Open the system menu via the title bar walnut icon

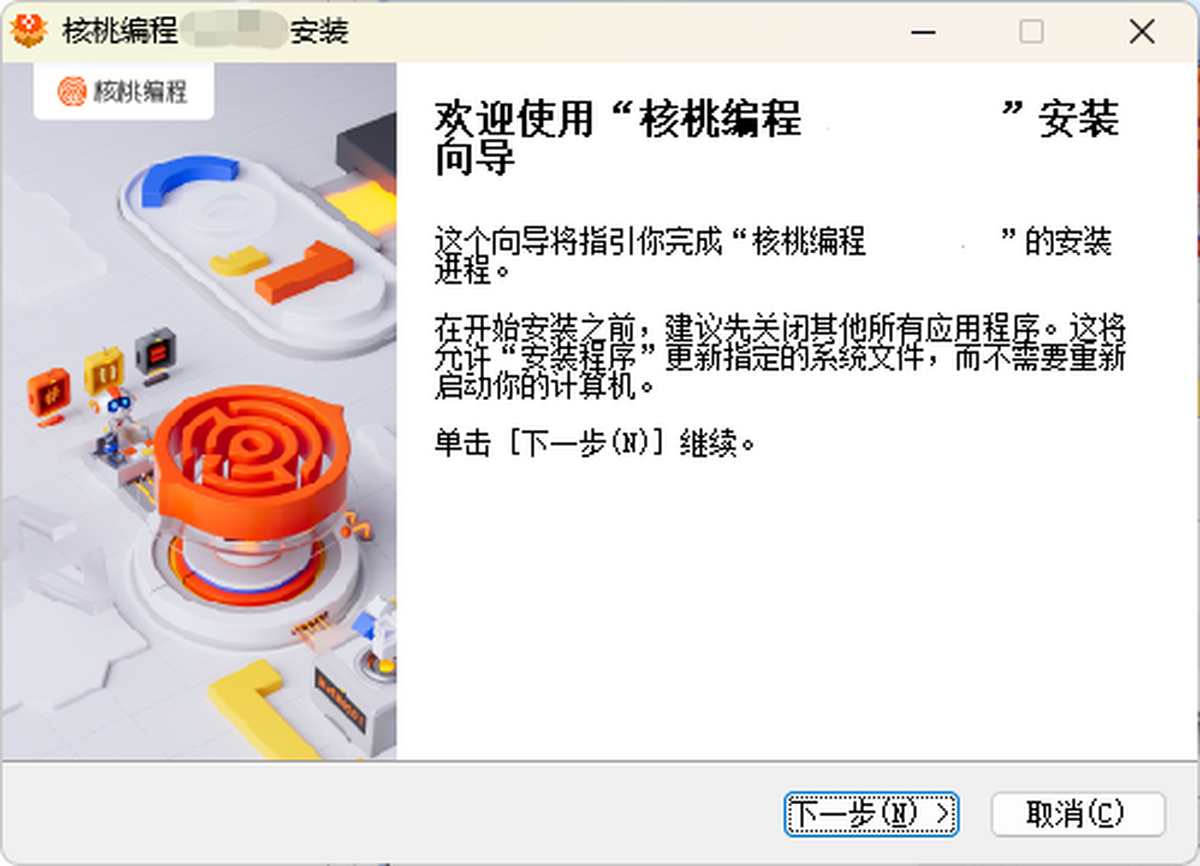click(28, 31)
